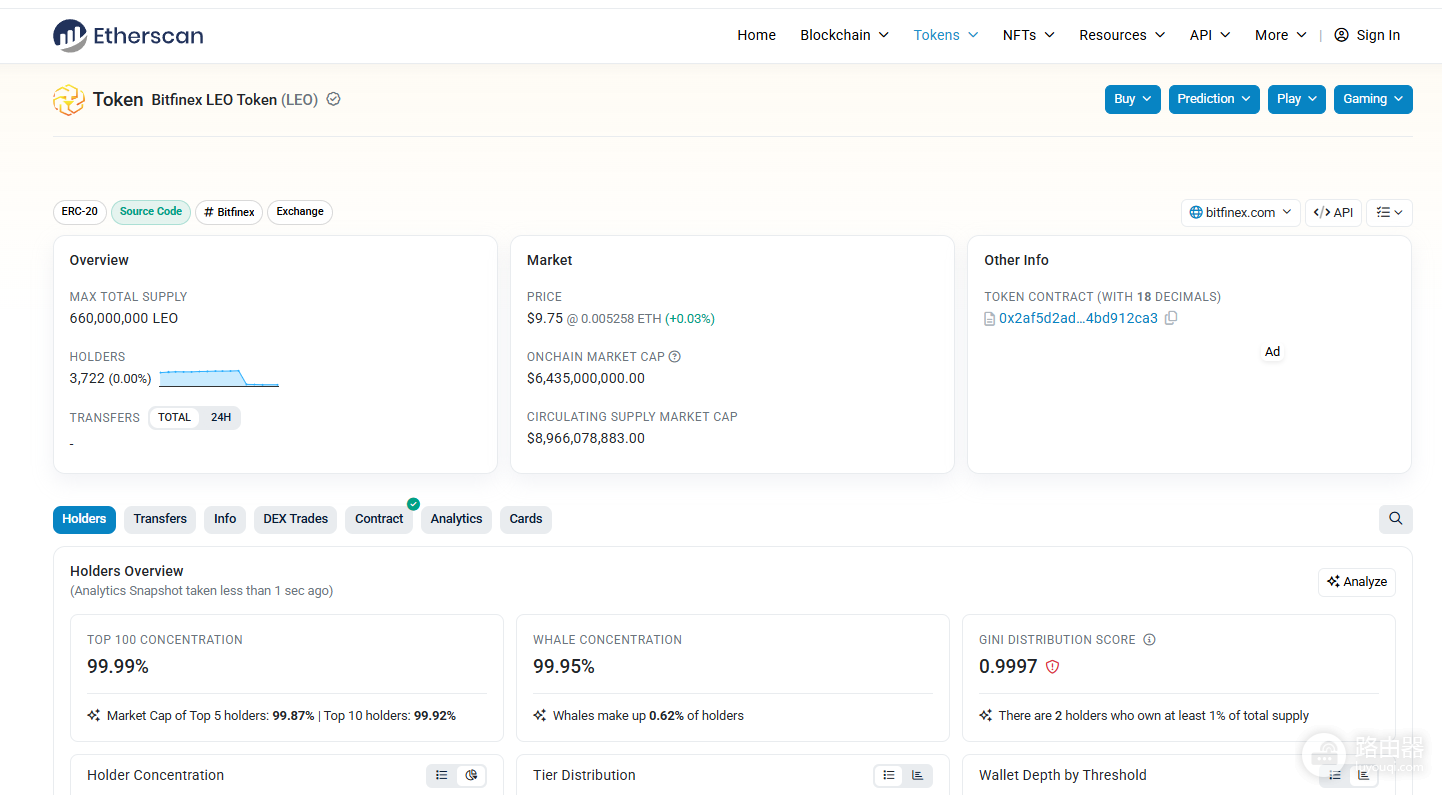1442x795 pixels.
Task: Expand the API navigation menu
Action: tap(1210, 35)
